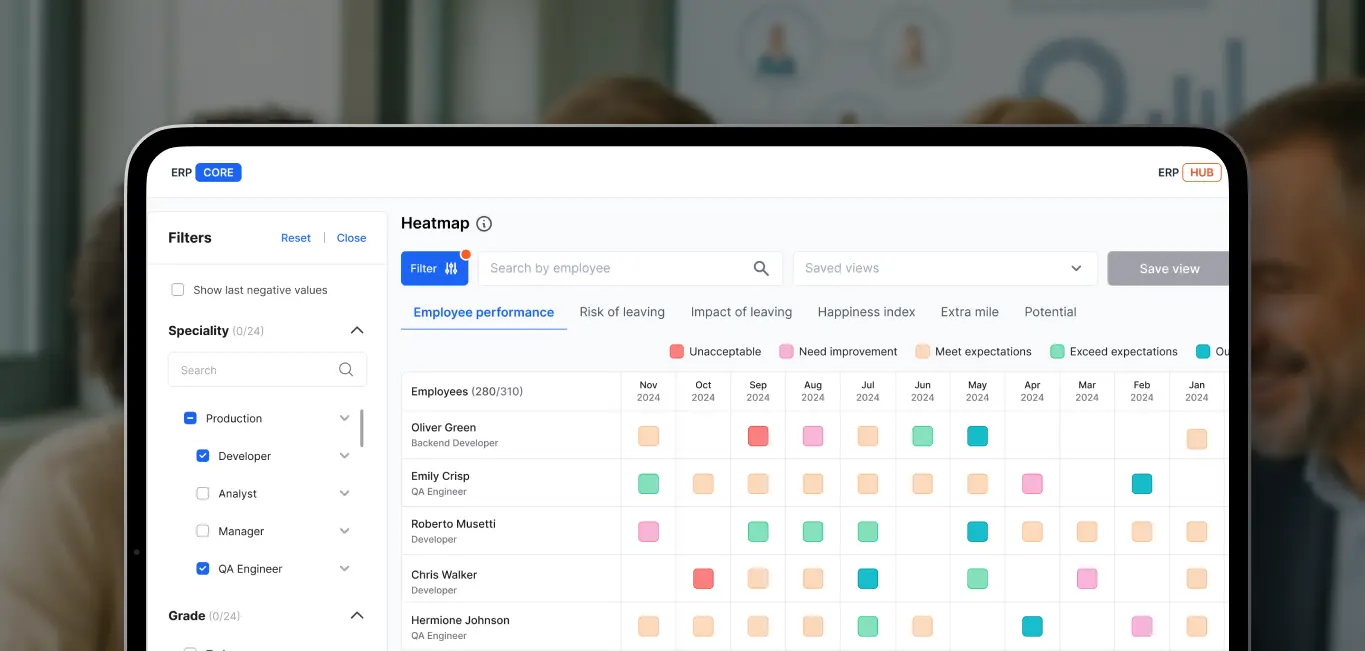
Task: Uncheck the Developer speciality checkbox
Action: [203, 456]
